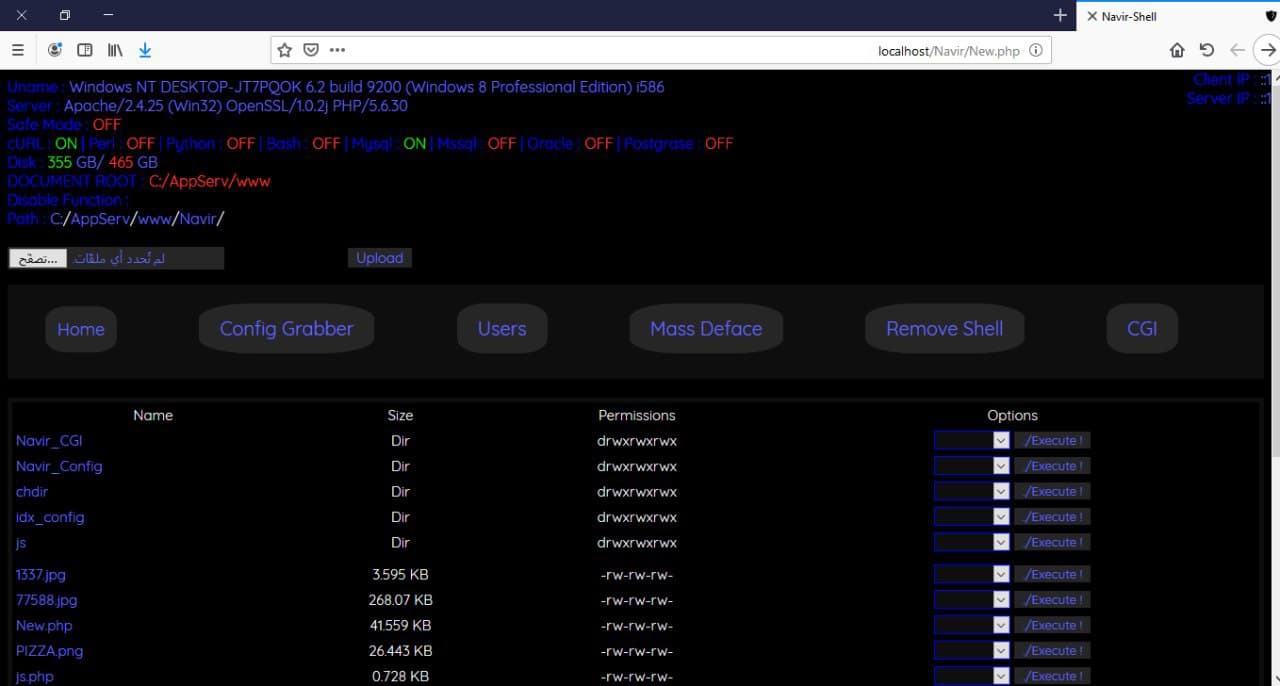Open the Navir_CGI directory link

pyautogui.click(x=49, y=440)
